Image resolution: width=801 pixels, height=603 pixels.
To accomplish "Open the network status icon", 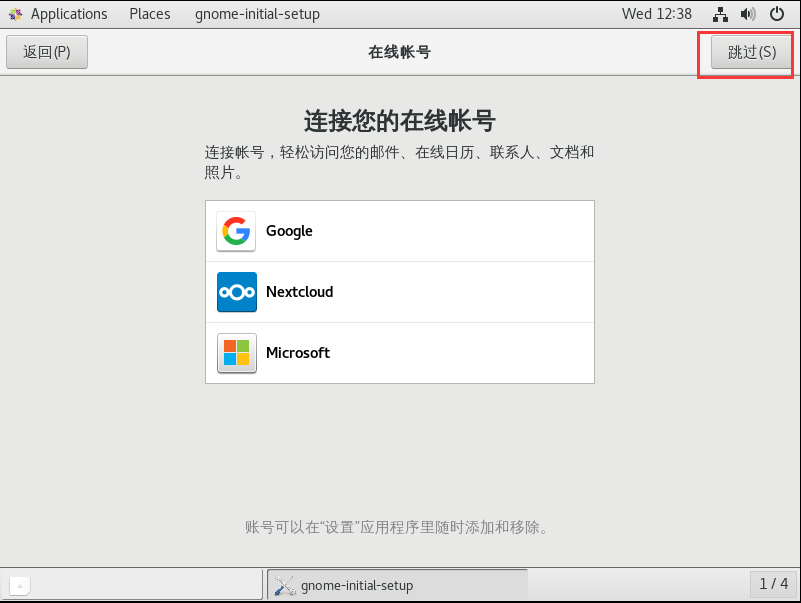I will (721, 14).
